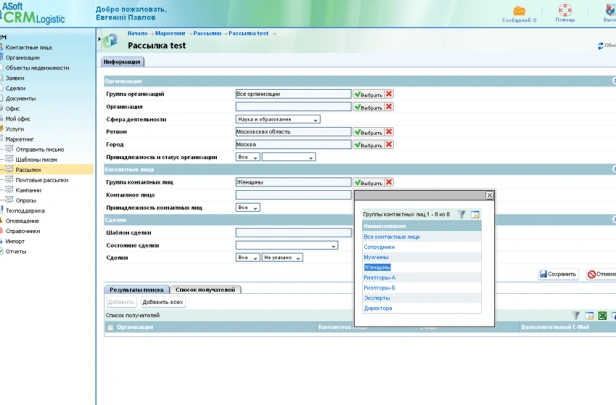
Task: Select Эксперты in the contact groups list
Action: [x=378, y=298]
